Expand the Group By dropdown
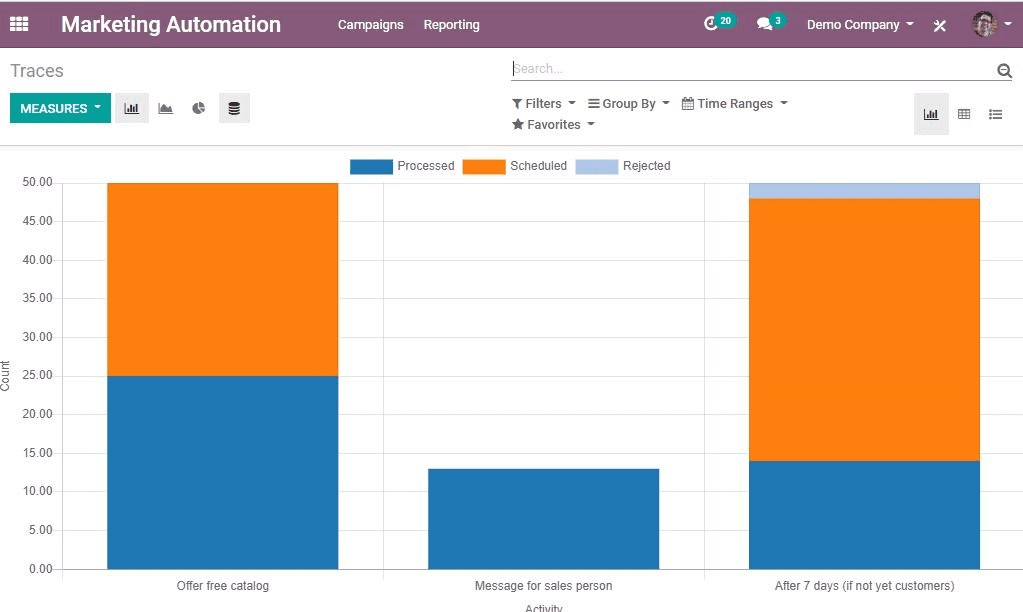This screenshot has height=612, width=1023. coord(628,104)
